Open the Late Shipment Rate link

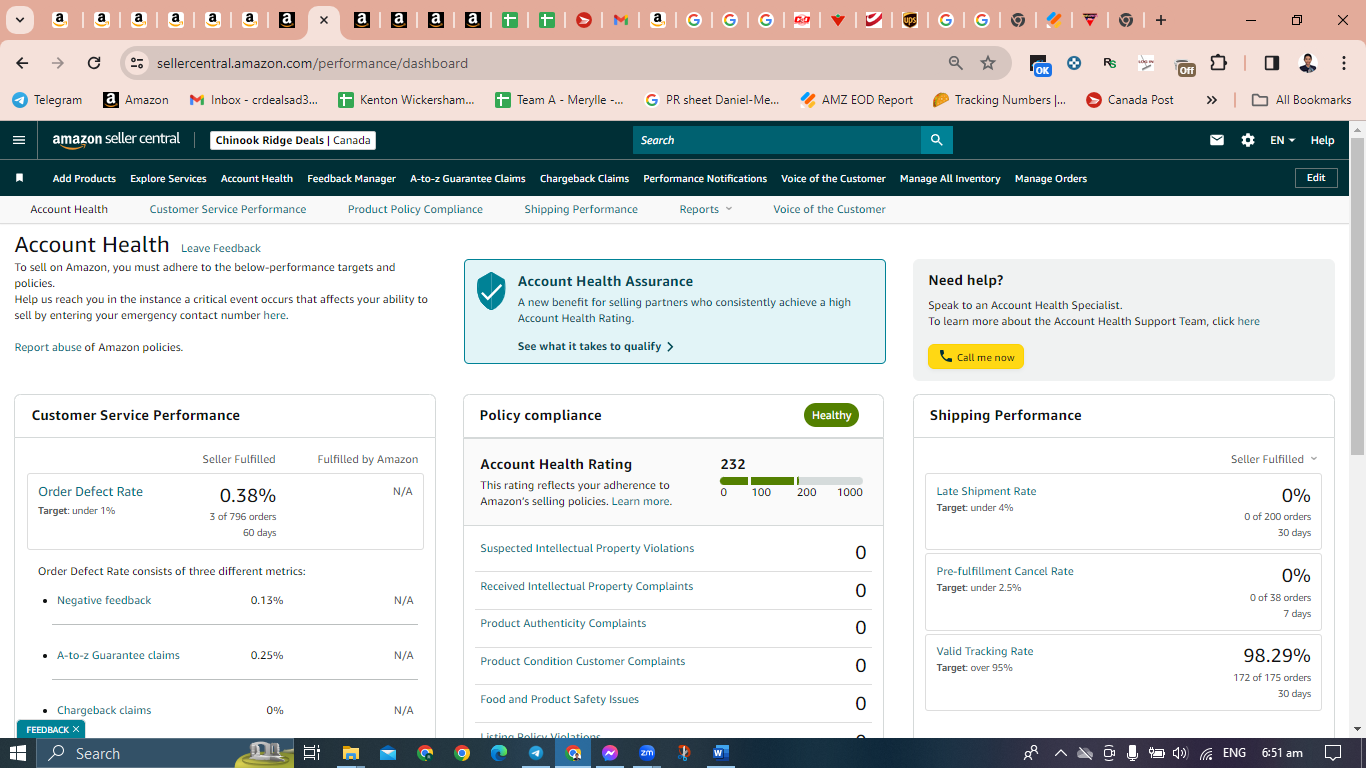pyautogui.click(x=986, y=491)
